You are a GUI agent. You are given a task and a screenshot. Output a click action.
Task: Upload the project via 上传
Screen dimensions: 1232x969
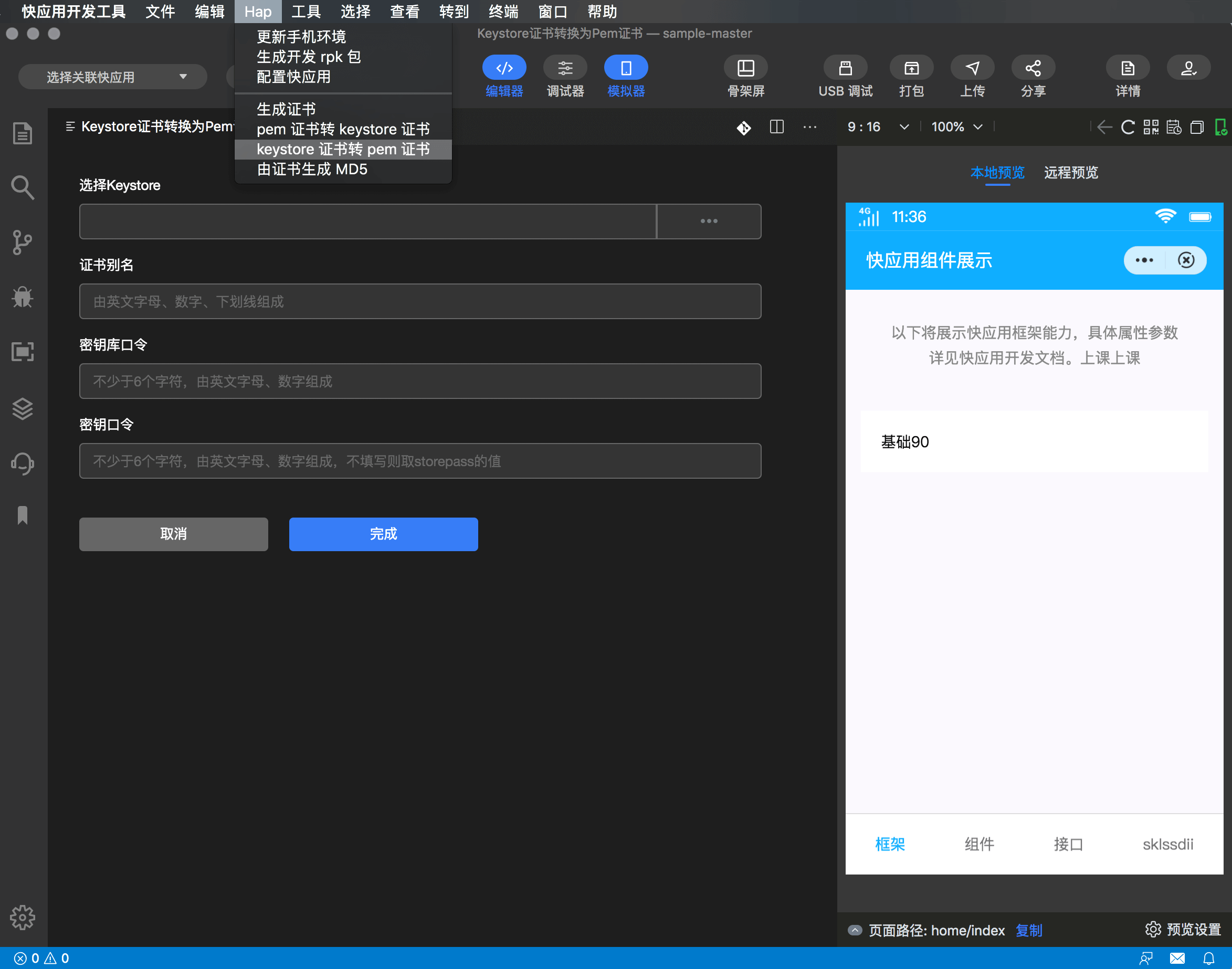point(972,76)
